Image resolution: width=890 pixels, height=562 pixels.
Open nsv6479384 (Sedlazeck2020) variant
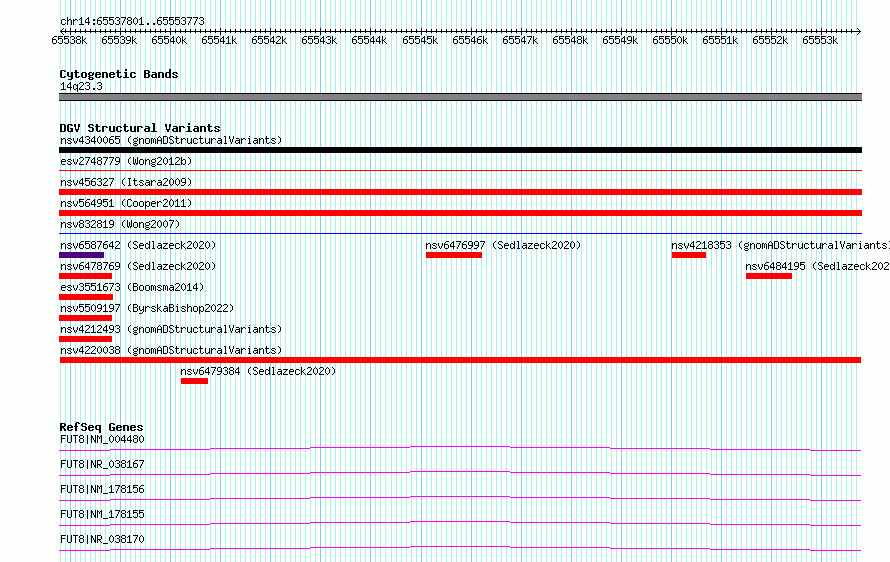coord(258,371)
